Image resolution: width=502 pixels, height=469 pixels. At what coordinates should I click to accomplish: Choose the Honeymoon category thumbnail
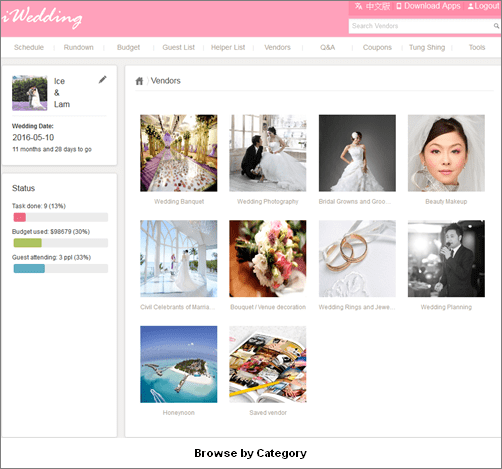[179, 364]
